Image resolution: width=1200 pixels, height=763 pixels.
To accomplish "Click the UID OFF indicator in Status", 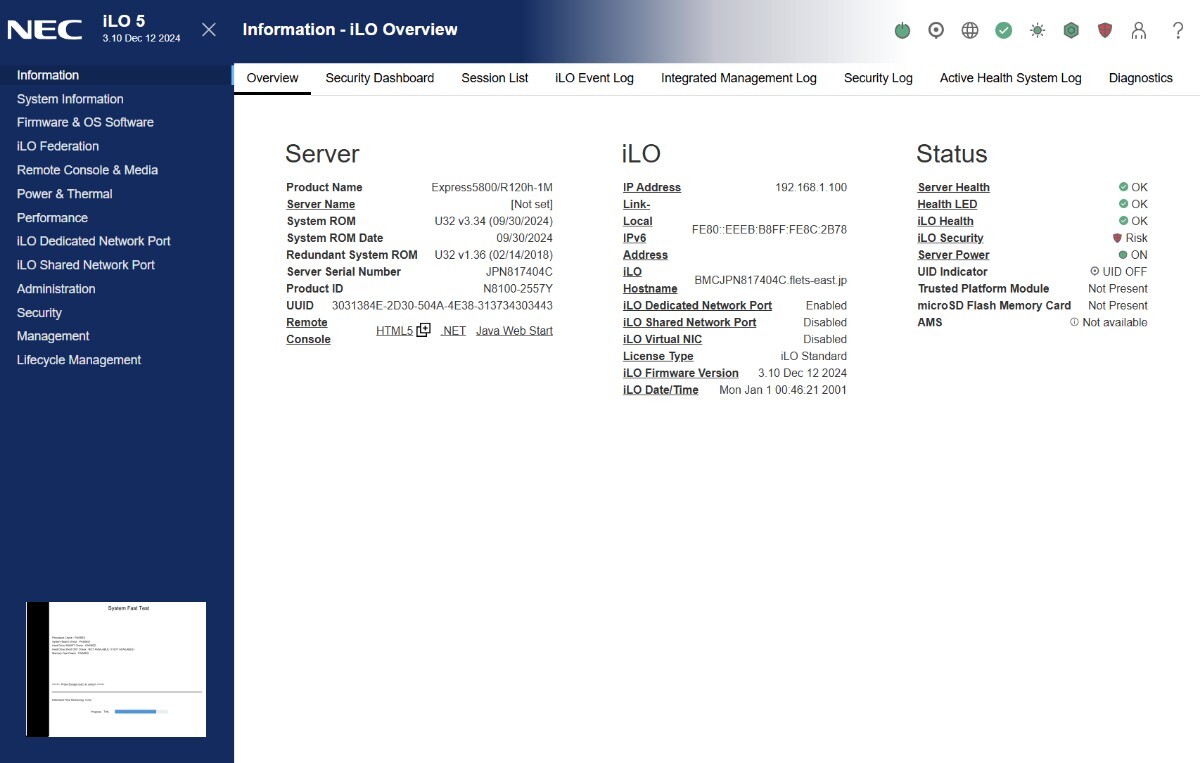I will [x=1118, y=271].
